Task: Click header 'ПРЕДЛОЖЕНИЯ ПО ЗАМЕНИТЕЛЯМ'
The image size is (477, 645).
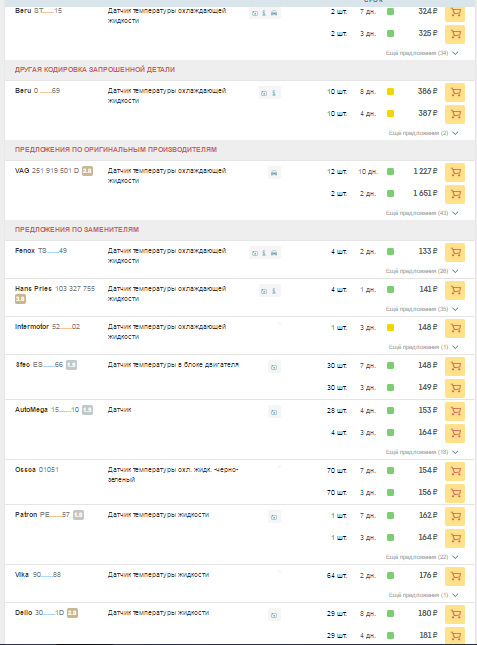Action: point(77,230)
